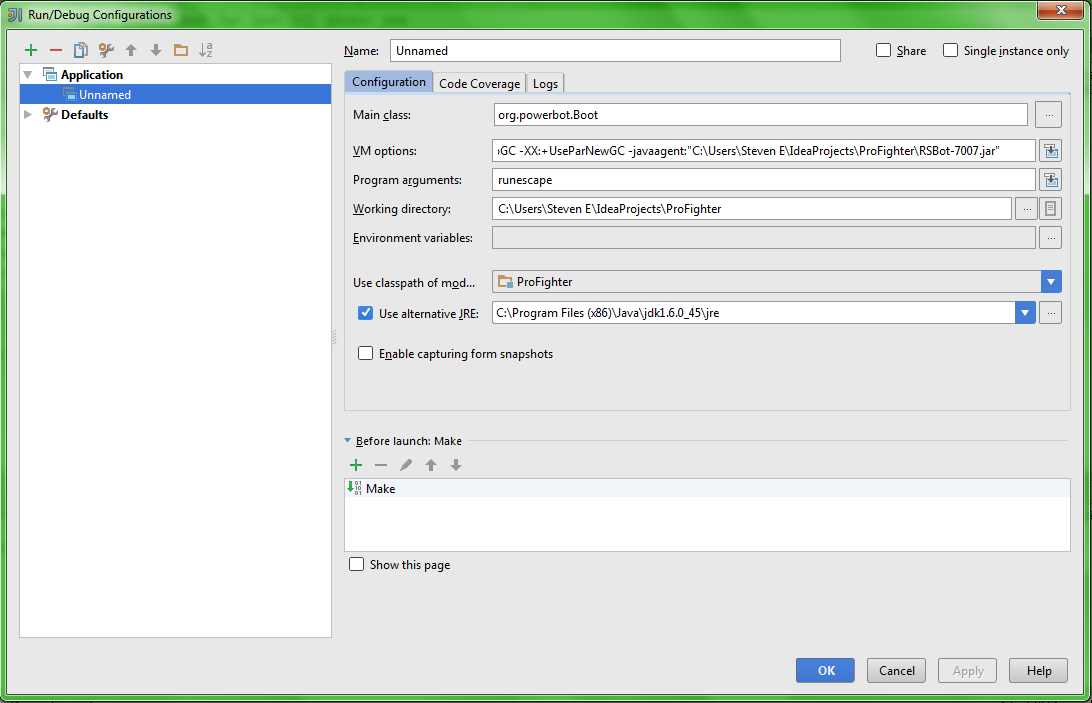Edit configuration defaults with wrench icon

pyautogui.click(x=106, y=49)
